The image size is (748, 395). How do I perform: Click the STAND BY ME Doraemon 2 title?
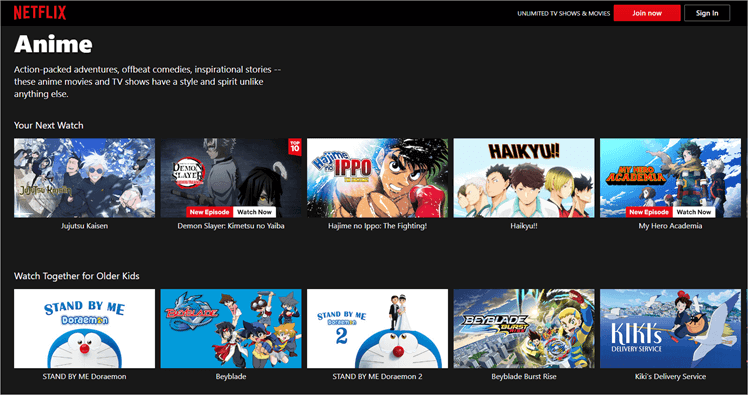tap(377, 376)
